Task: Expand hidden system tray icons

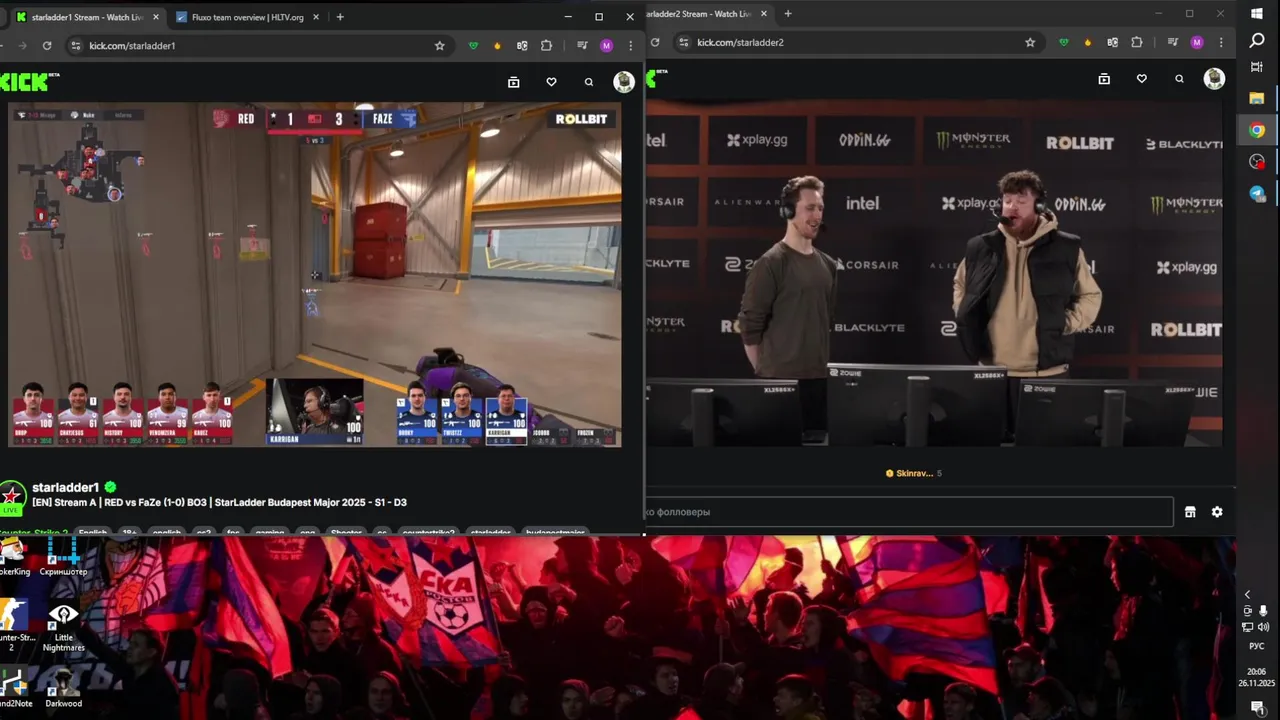Action: pos(1247,594)
